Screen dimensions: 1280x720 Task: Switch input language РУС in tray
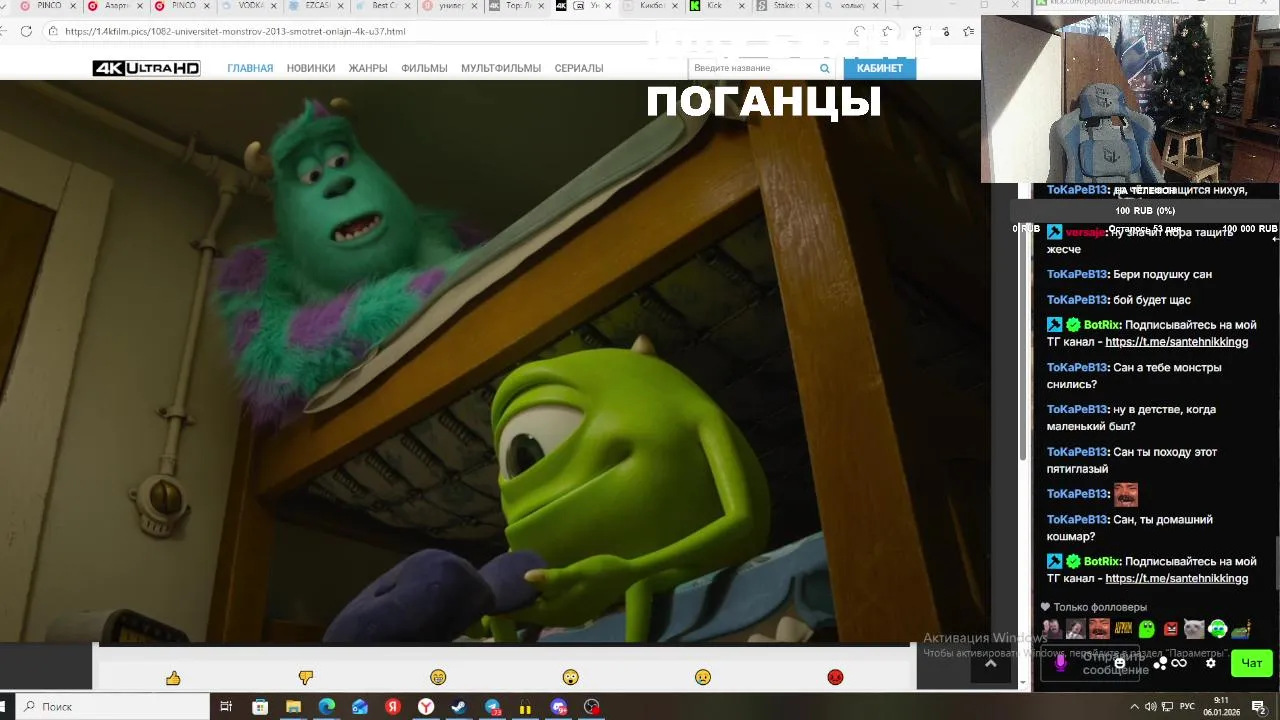tap(1187, 707)
